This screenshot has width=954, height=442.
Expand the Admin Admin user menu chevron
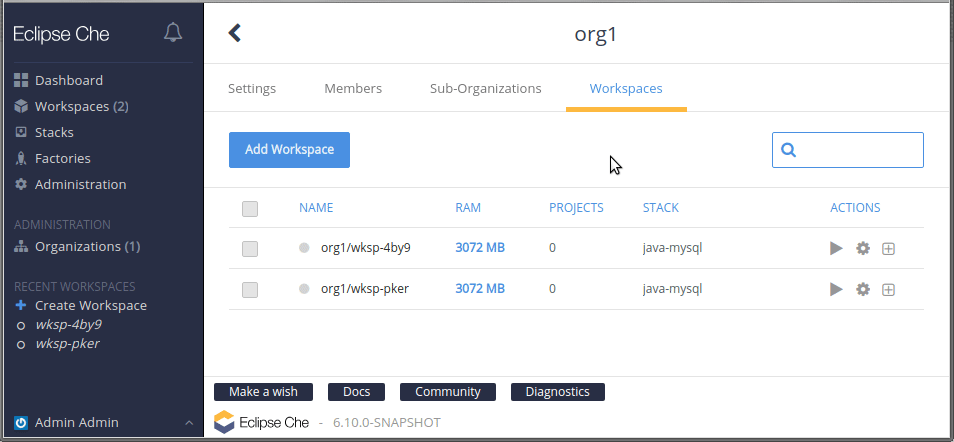(x=189, y=423)
